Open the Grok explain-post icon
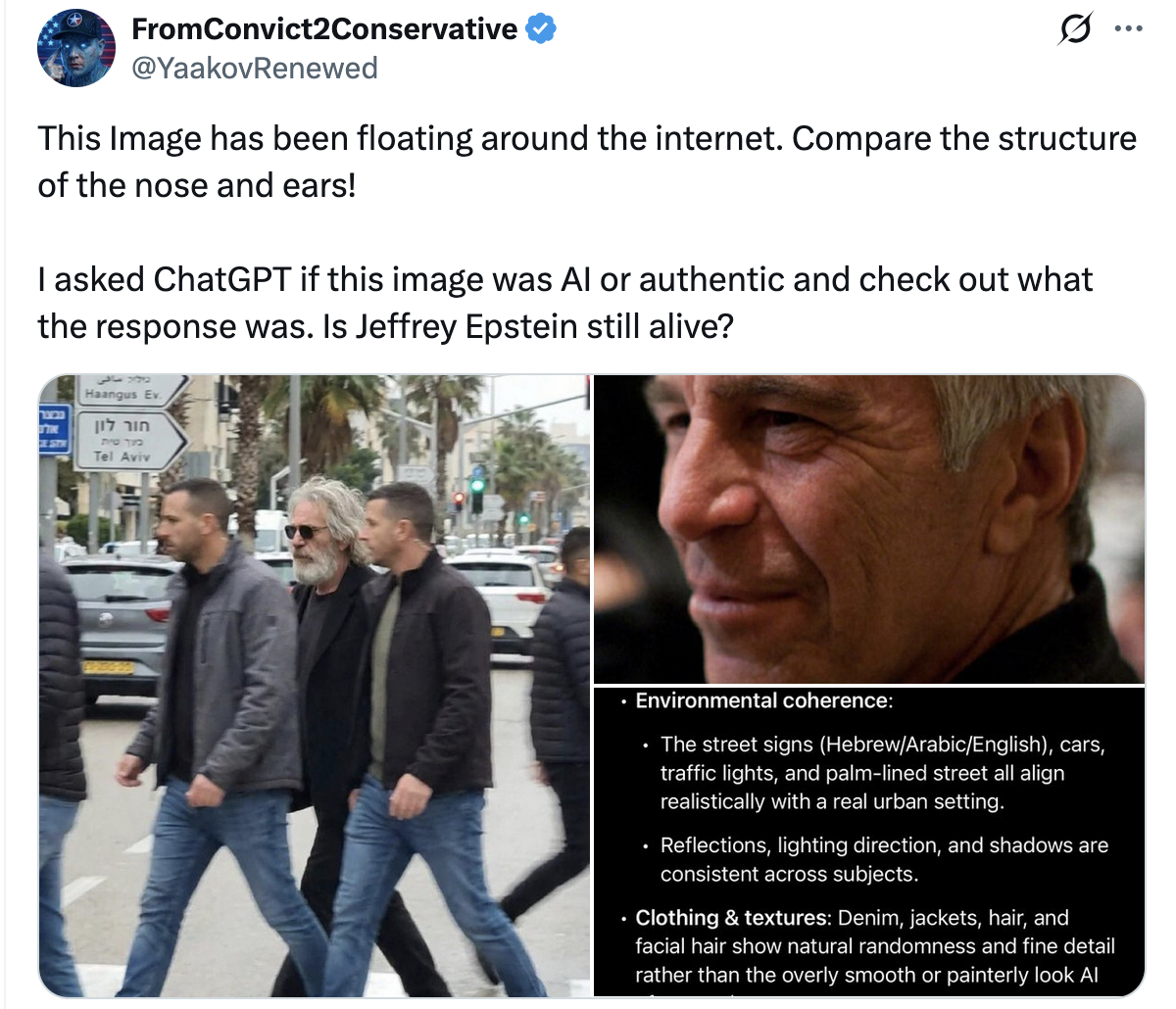1176x1009 pixels. coord(1072,29)
